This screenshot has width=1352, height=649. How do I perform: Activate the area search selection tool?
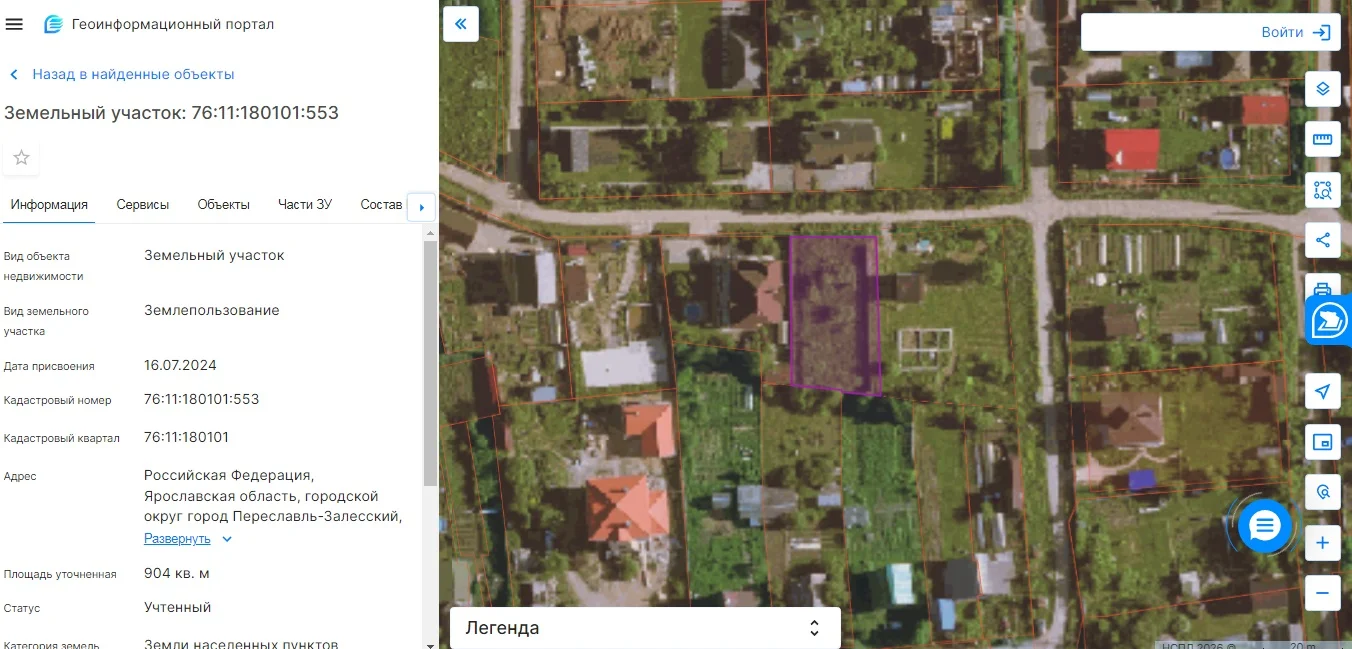[x=1323, y=189]
